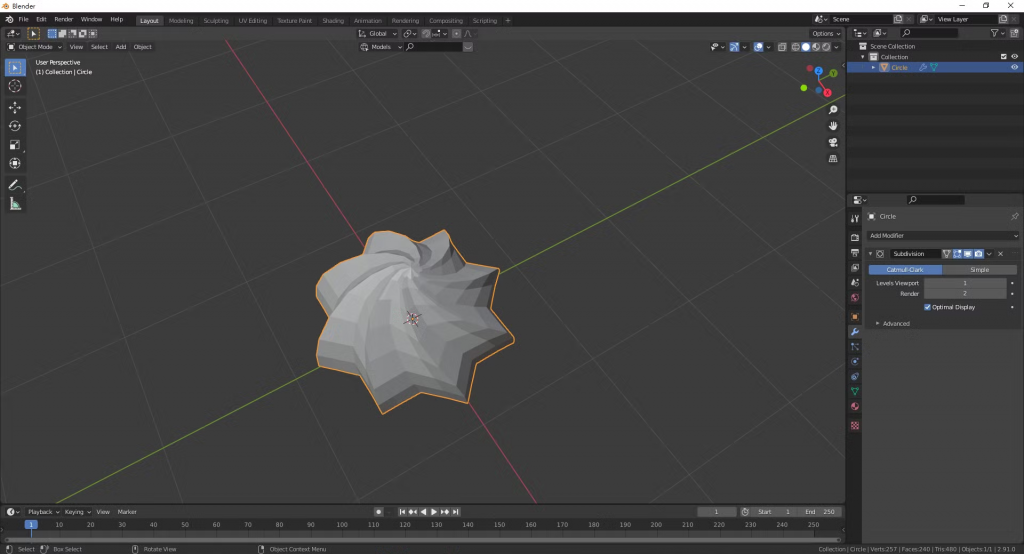
Task: Play the animation forward
Action: coord(434,512)
